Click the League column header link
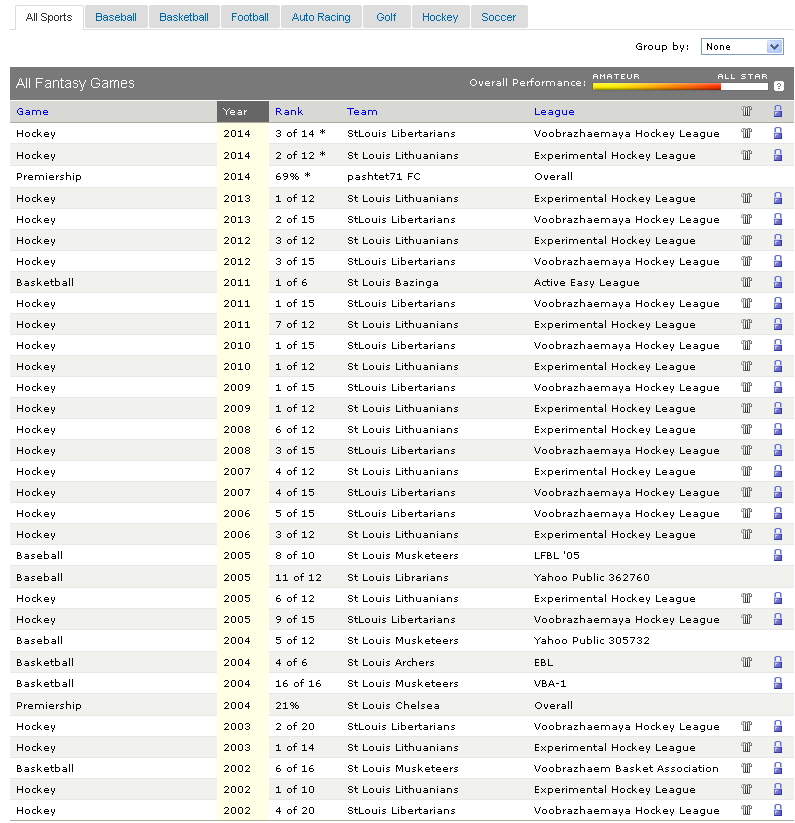This screenshot has height=823, width=795. (x=554, y=112)
